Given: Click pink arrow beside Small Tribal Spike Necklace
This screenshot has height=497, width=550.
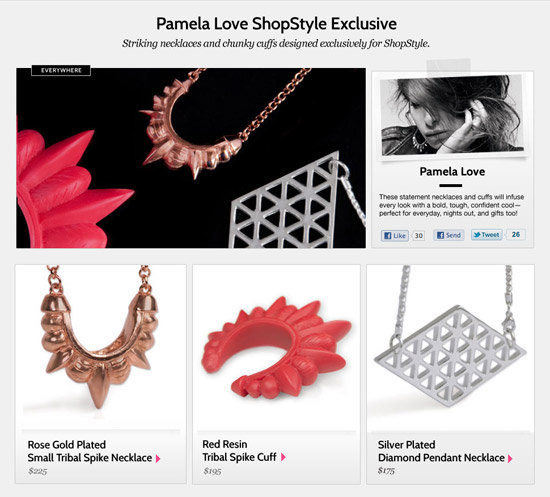Looking at the screenshot, I should tap(158, 458).
